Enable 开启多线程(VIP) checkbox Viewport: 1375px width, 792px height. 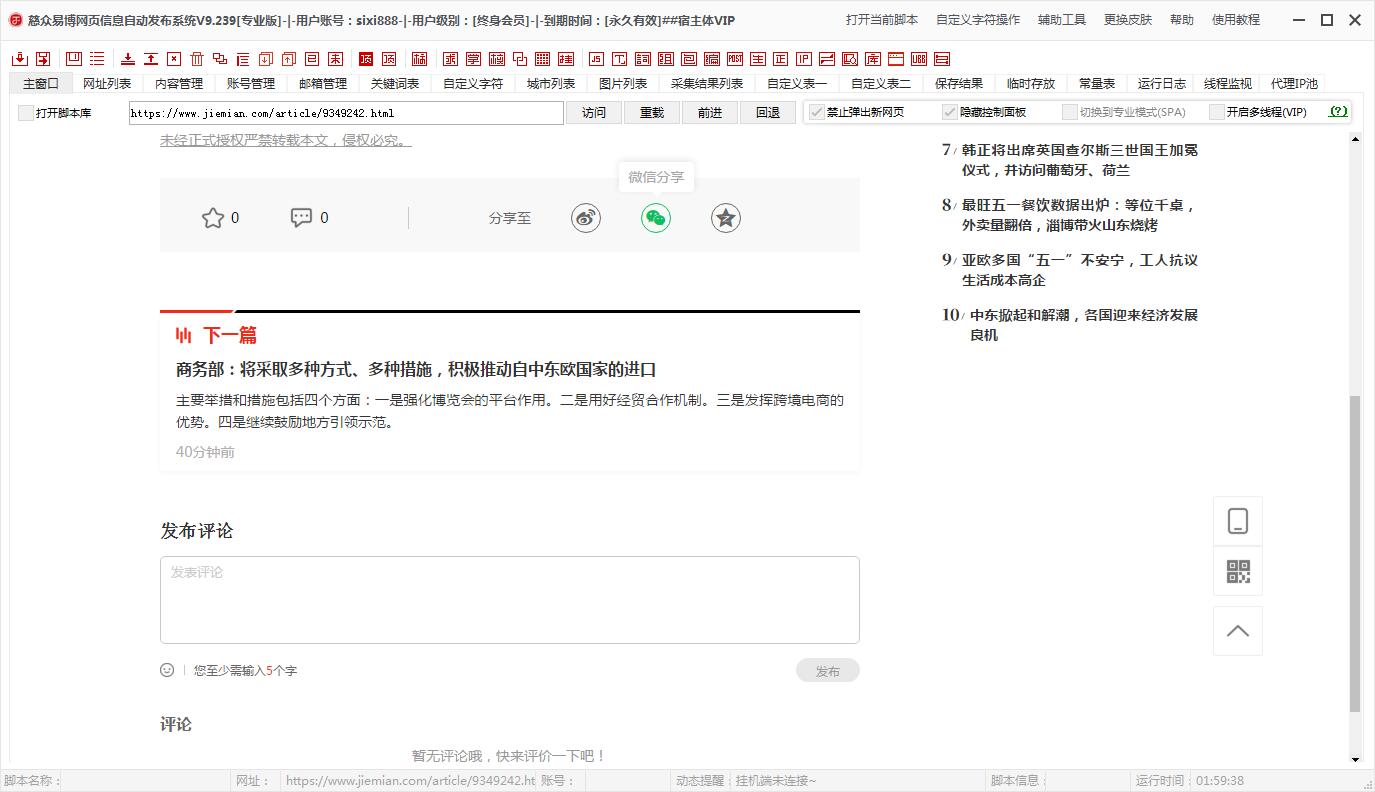pyautogui.click(x=1217, y=112)
